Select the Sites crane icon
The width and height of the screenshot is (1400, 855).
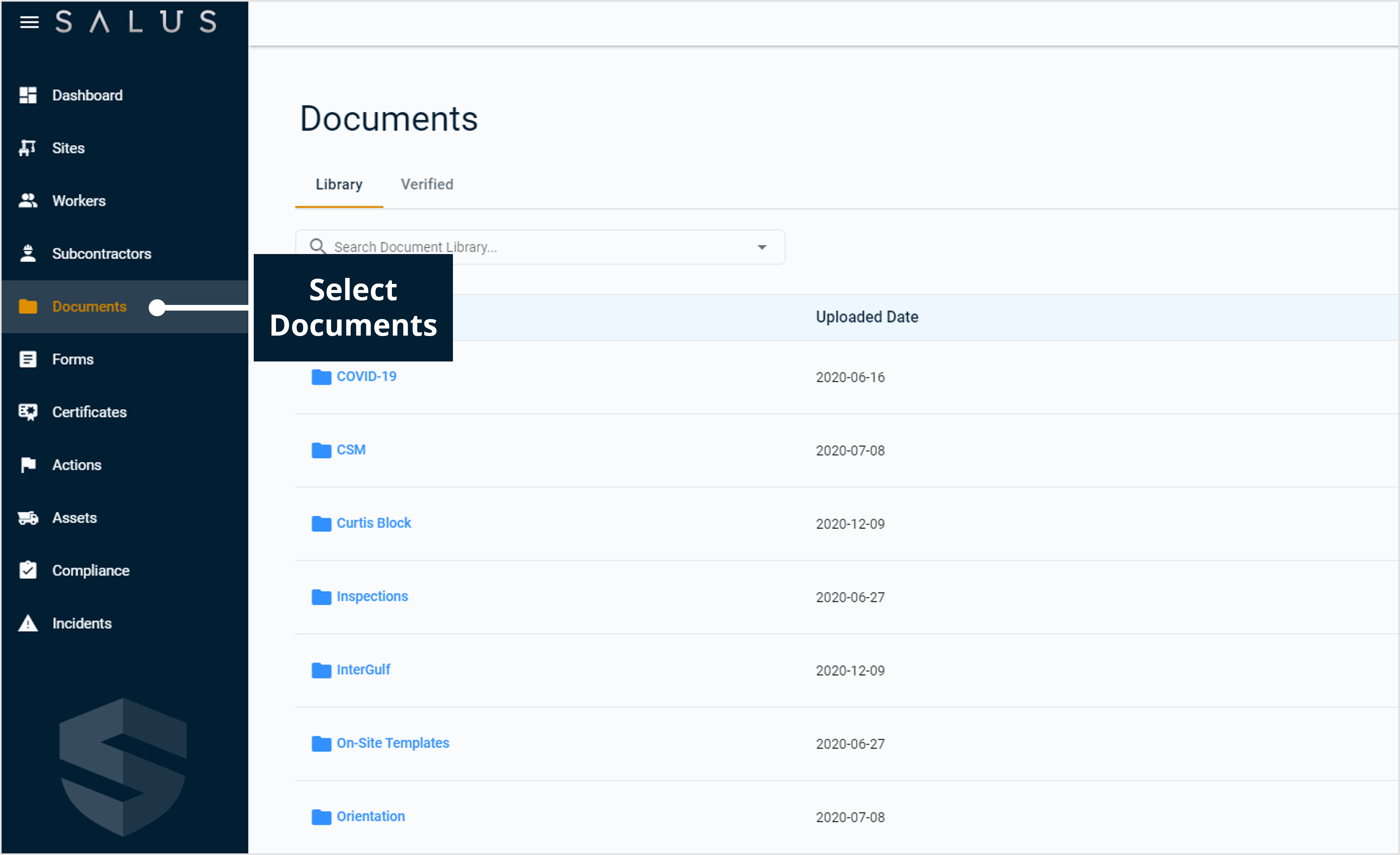(x=28, y=148)
